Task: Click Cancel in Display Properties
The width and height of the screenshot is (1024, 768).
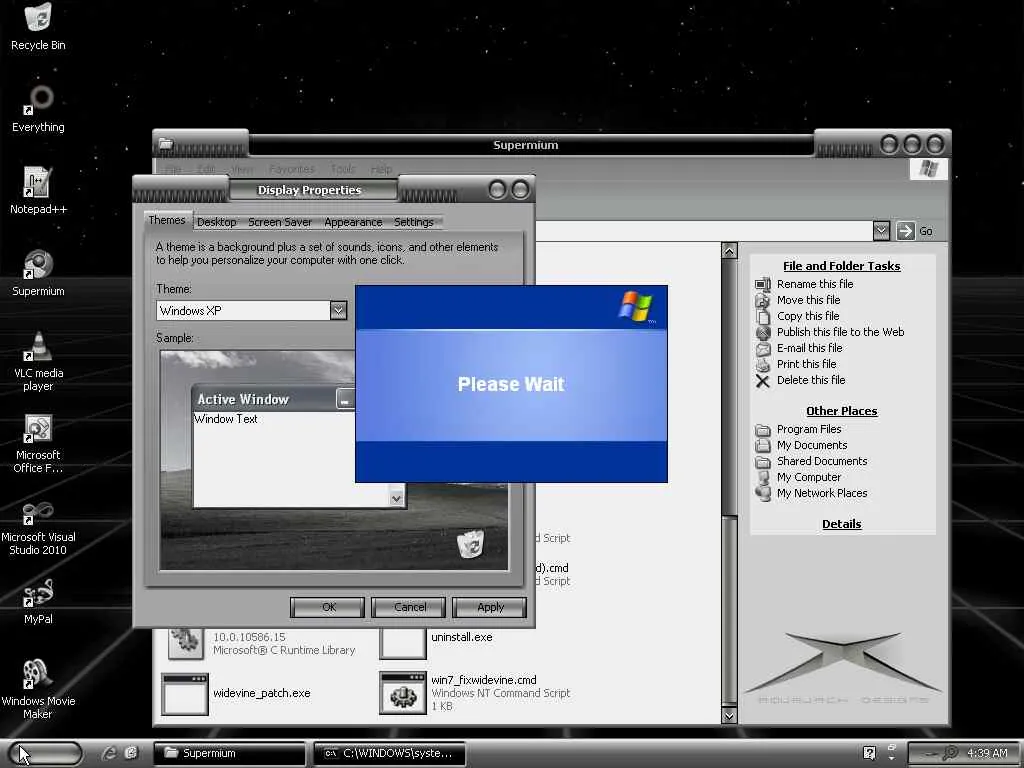Action: 409,607
